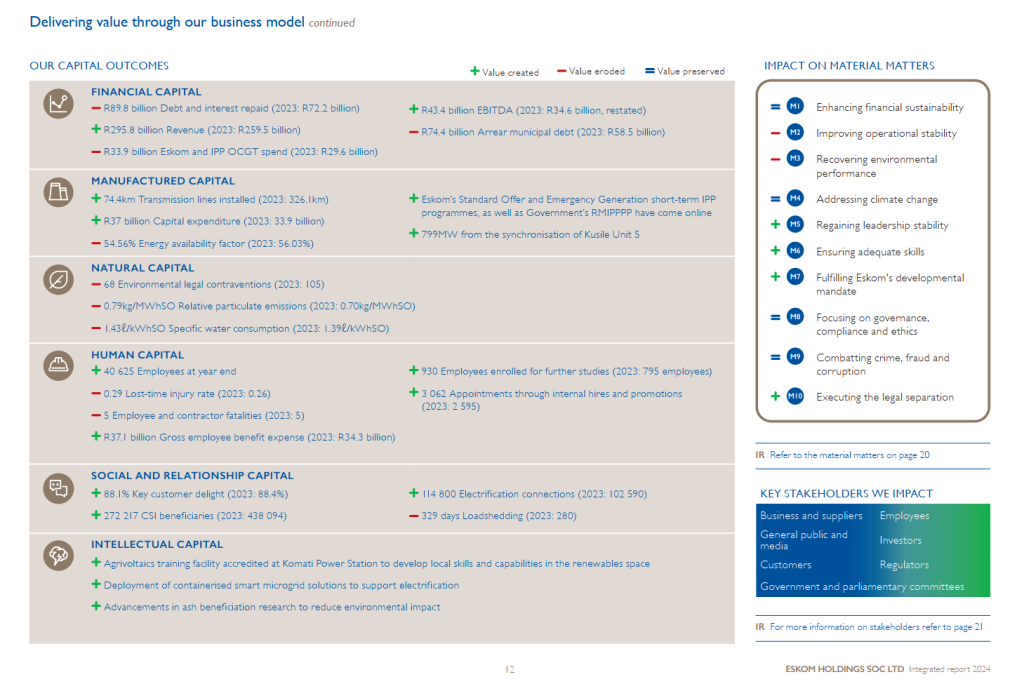Click the Human Capital hard hat icon
The height and width of the screenshot is (684, 1024).
coord(58,365)
